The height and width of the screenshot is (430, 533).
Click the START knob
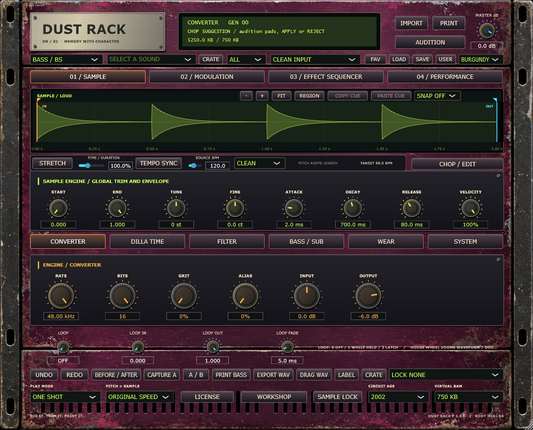(58, 208)
